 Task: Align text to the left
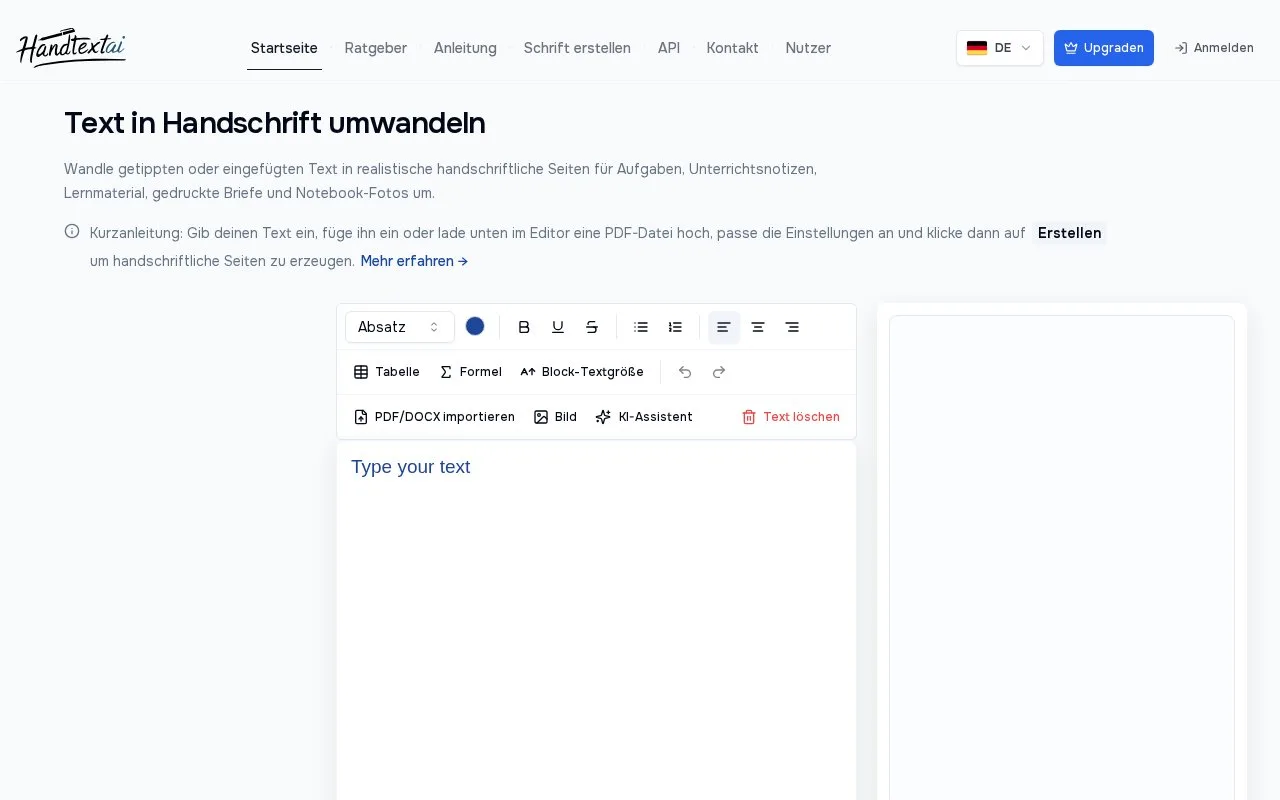click(x=724, y=327)
